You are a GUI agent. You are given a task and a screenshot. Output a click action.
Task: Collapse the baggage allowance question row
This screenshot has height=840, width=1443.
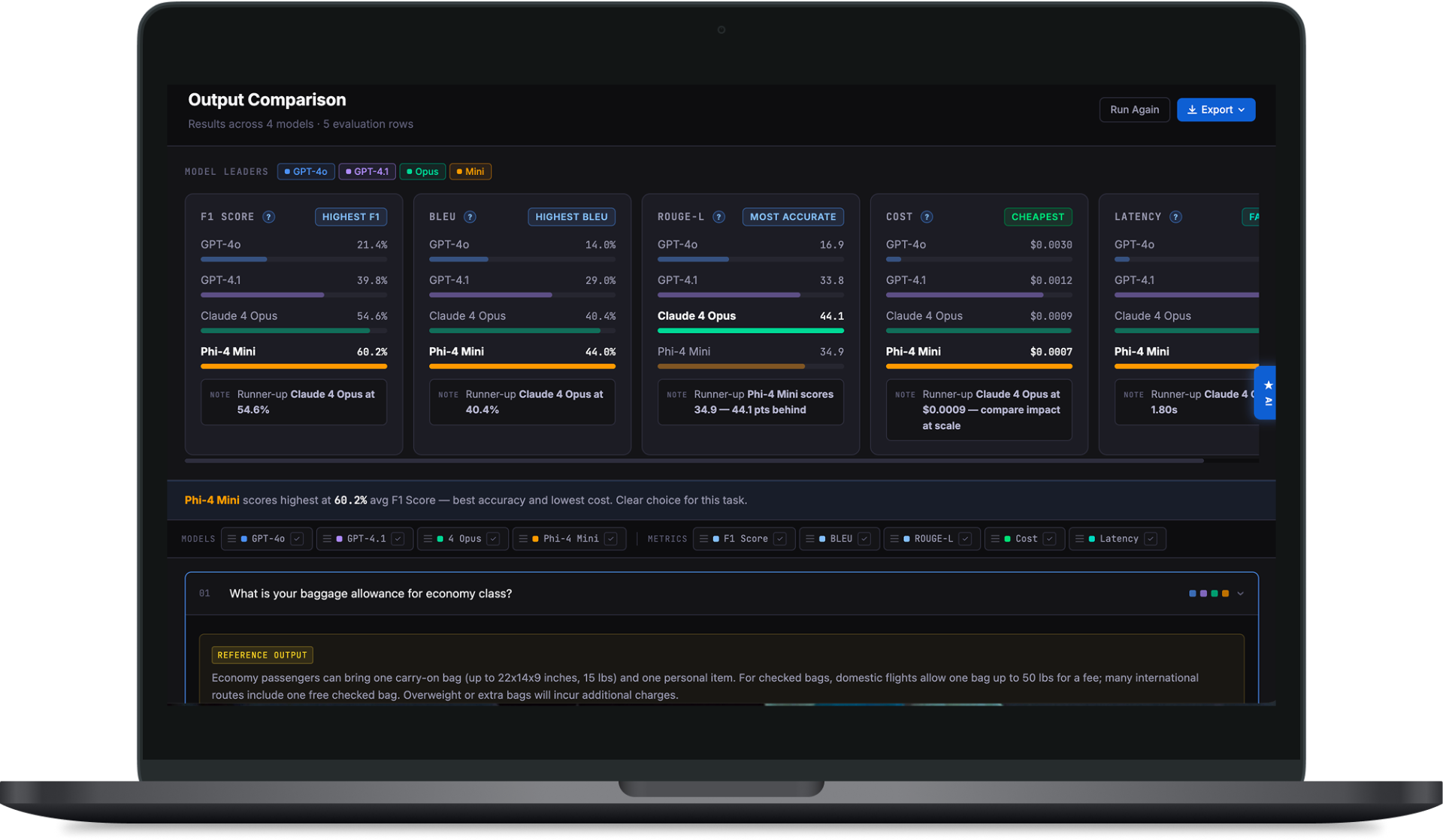[1240, 594]
